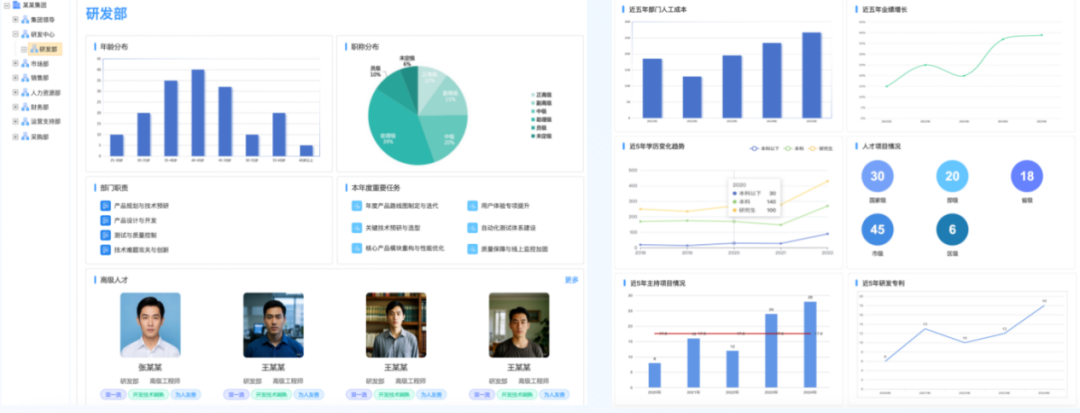Expand the 市场部 tree node
Image resolution: width=1080 pixels, height=413 pixels.
[16, 63]
